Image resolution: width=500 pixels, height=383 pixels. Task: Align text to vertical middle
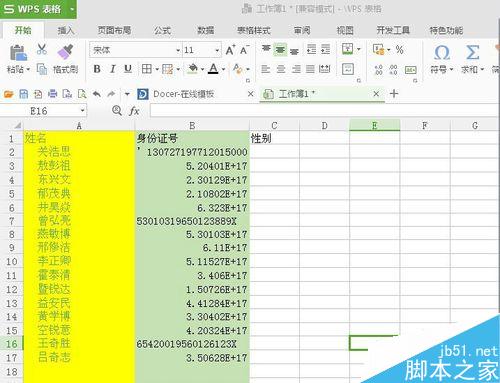(x=280, y=50)
